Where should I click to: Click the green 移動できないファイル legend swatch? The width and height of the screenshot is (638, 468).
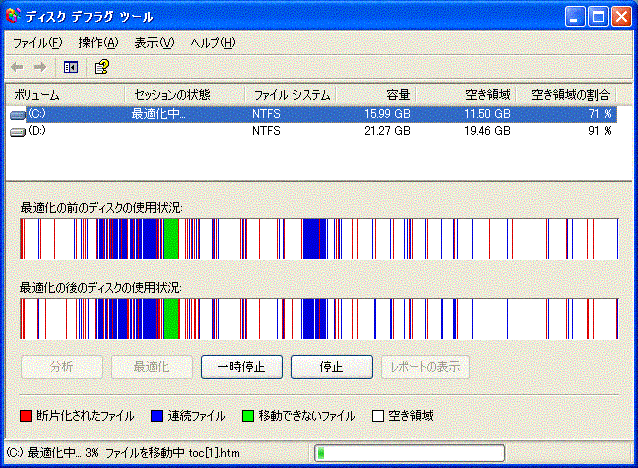(x=248, y=416)
